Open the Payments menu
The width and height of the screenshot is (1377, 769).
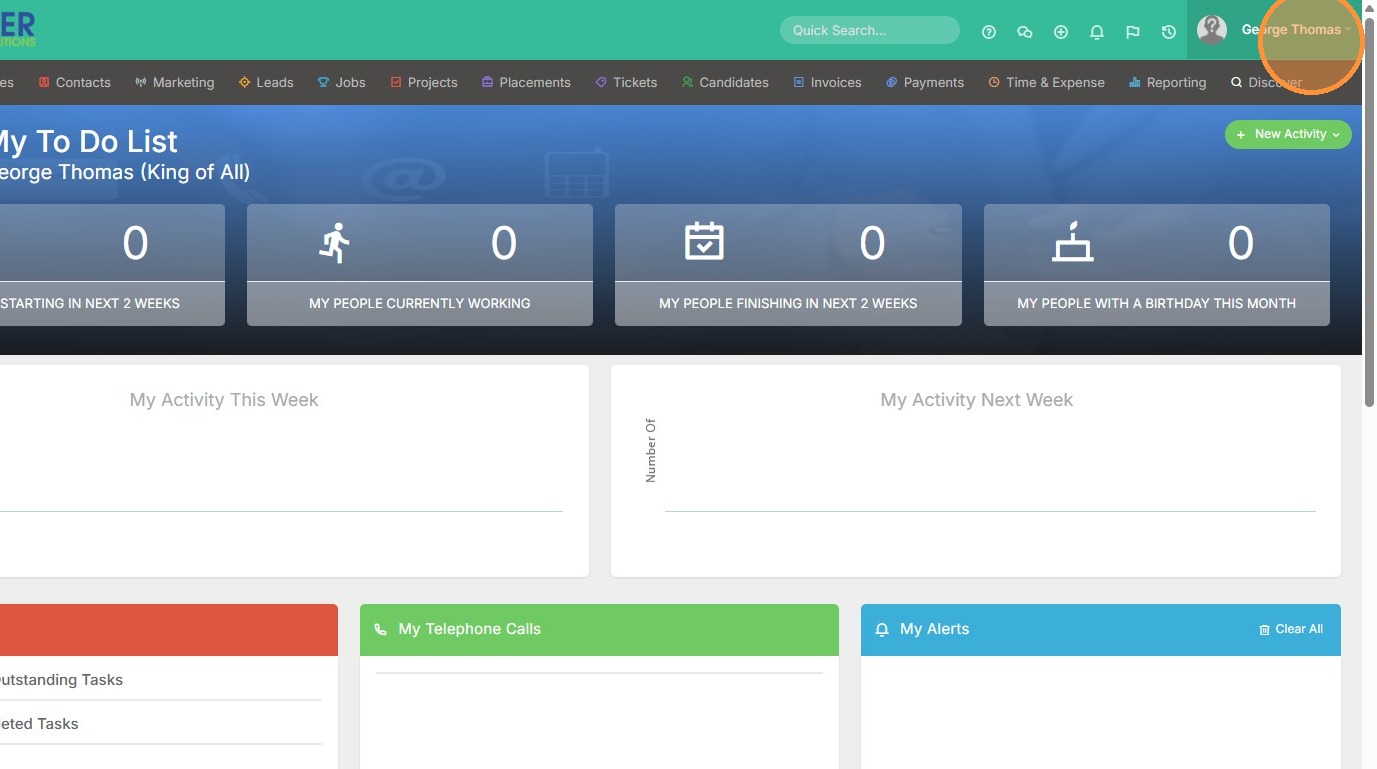[x=925, y=82]
